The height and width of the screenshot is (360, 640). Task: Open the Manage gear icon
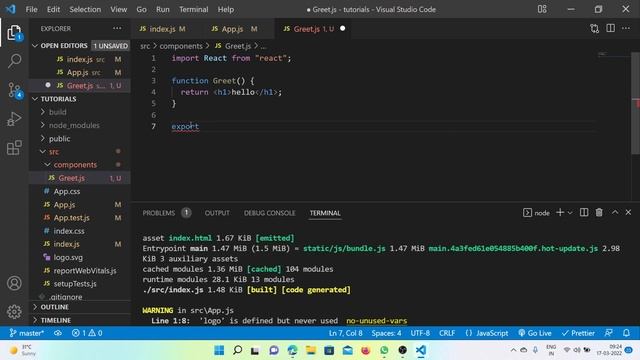(x=14, y=311)
